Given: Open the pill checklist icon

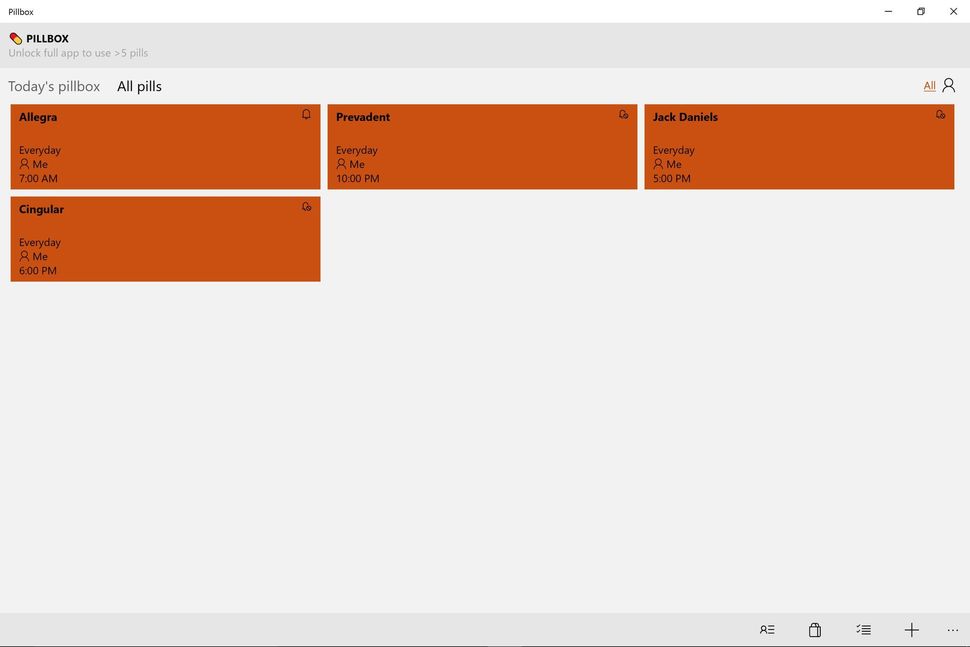Looking at the screenshot, I should pyautogui.click(x=863, y=629).
